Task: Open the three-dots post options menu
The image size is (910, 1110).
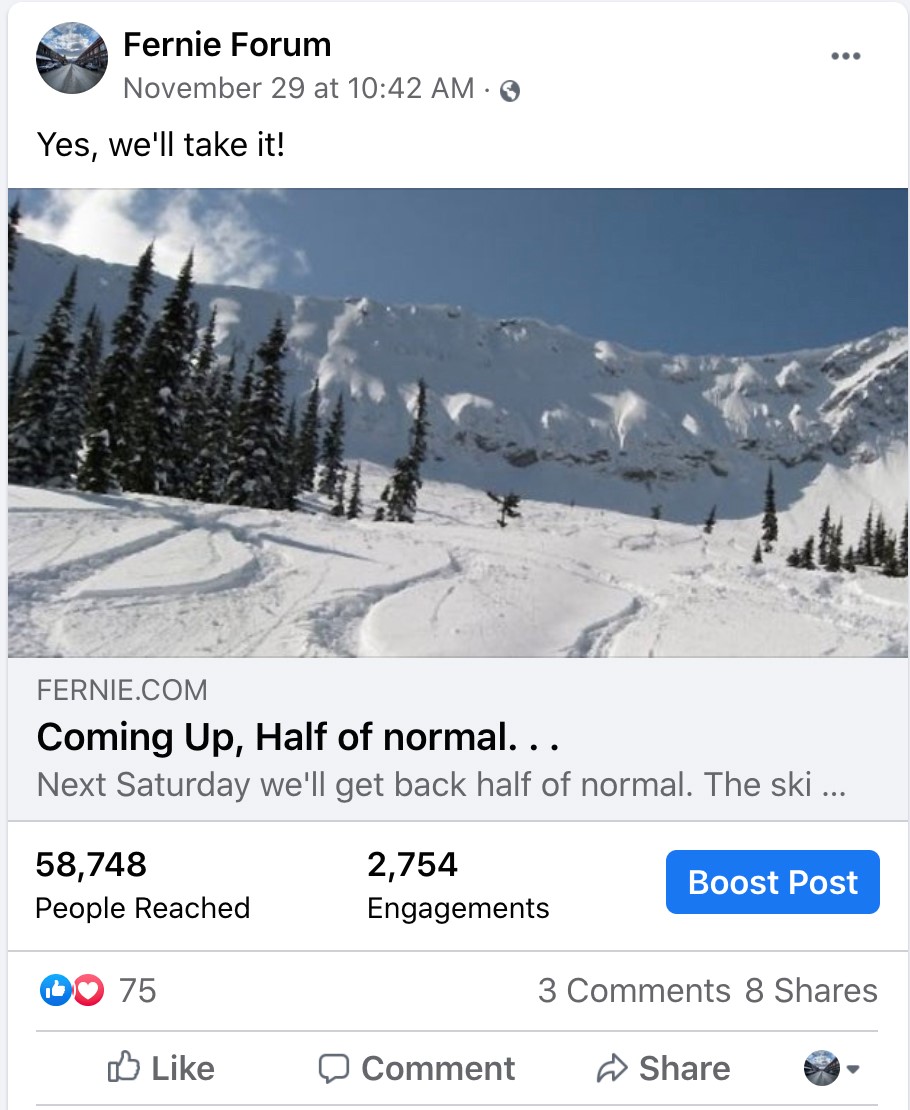Action: pyautogui.click(x=845, y=56)
